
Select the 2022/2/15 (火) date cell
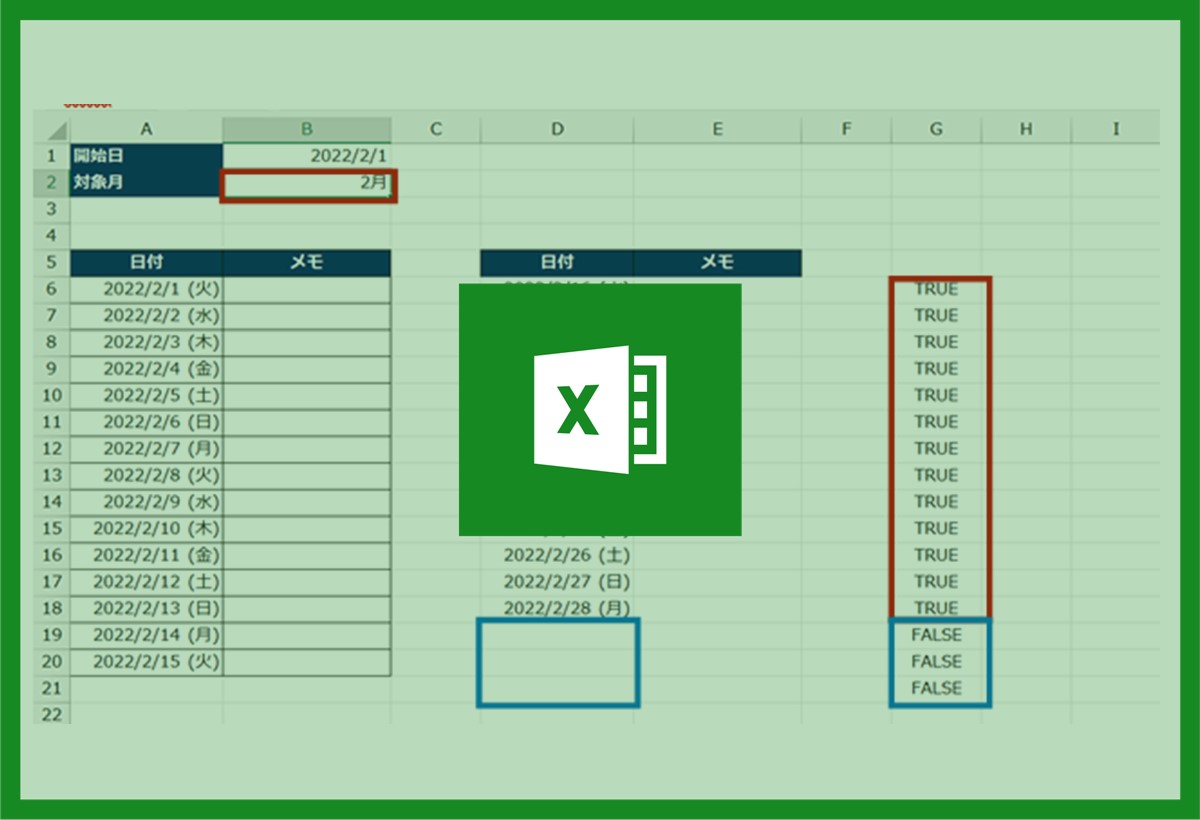pyautogui.click(x=146, y=662)
